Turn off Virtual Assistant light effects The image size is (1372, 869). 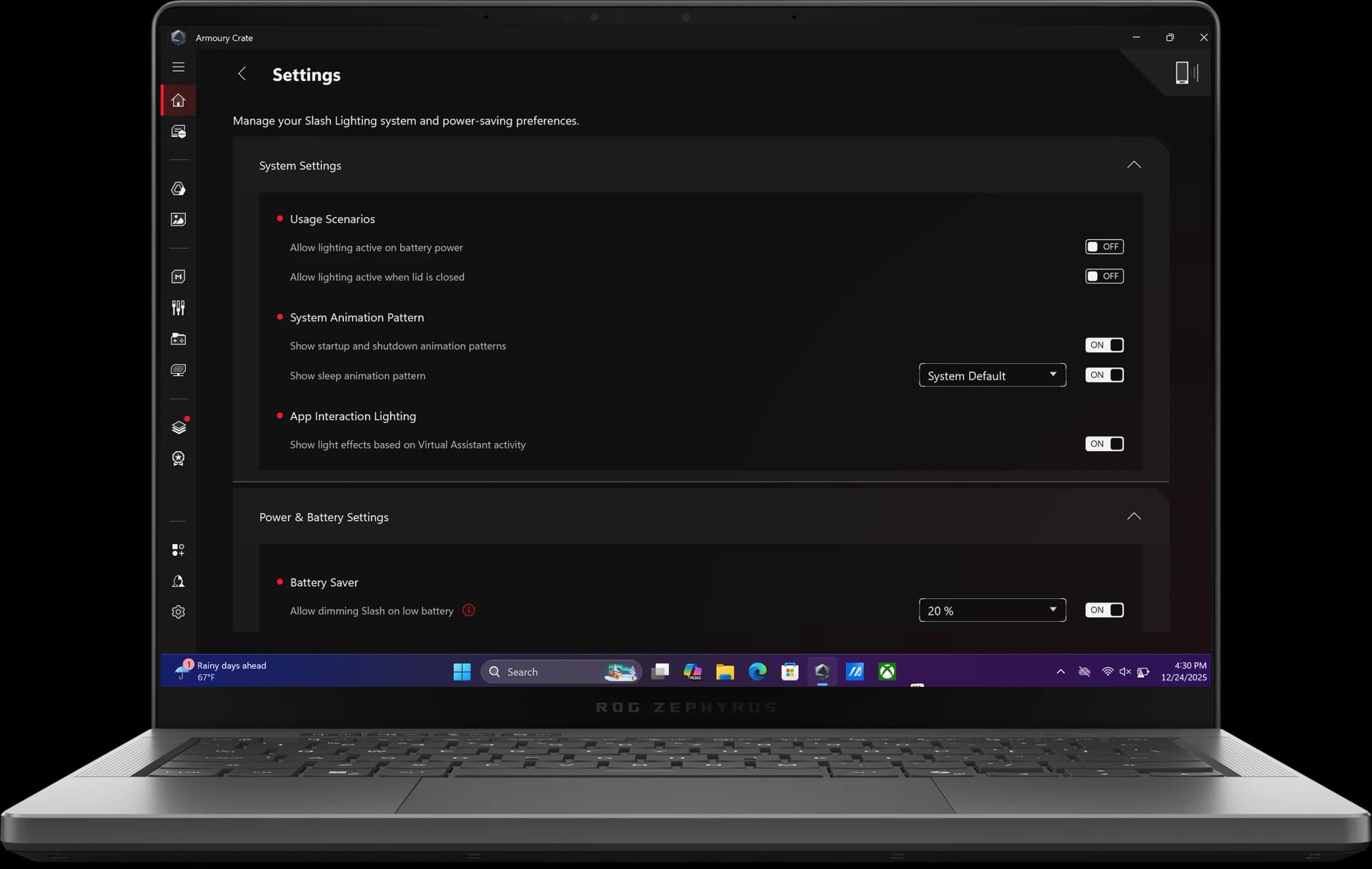click(1104, 445)
